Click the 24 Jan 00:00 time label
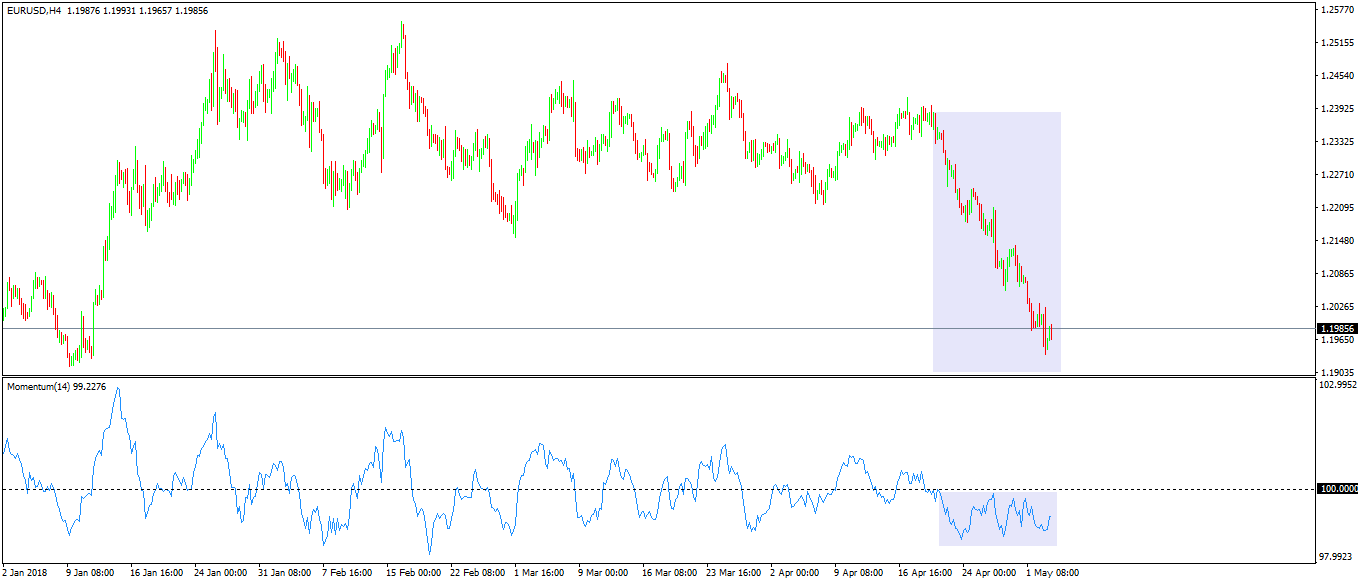Viewport: 1358px width, 584px height. coord(221,574)
